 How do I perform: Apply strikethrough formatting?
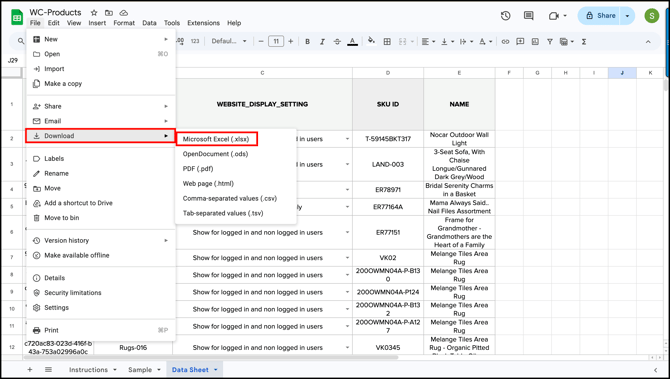tap(337, 41)
